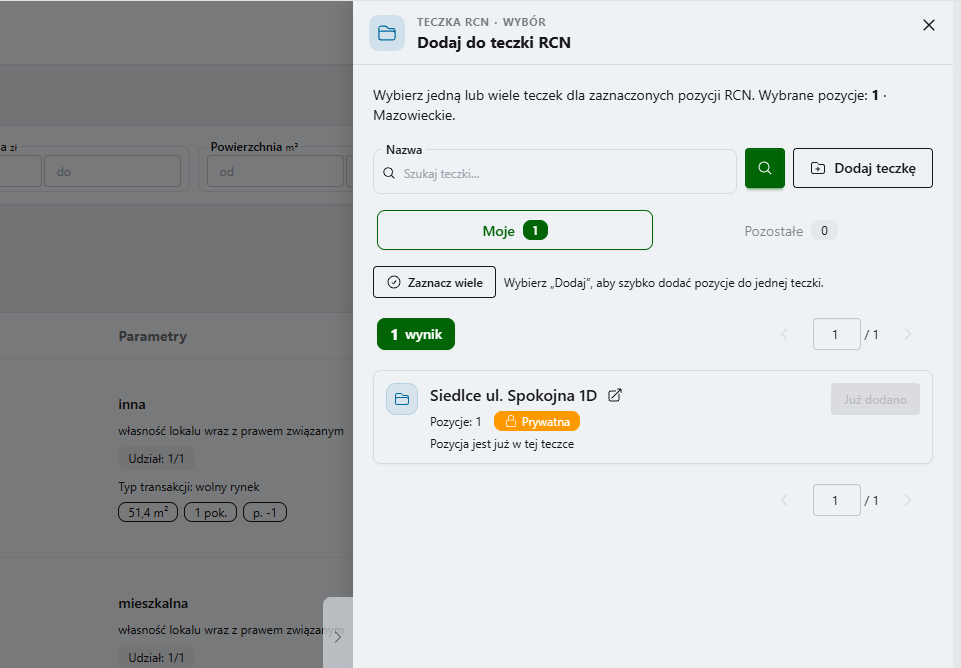Screen dimensions: 961x668
Task: Close the Dodaj do teczki RCN panel
Action: [x=929, y=25]
